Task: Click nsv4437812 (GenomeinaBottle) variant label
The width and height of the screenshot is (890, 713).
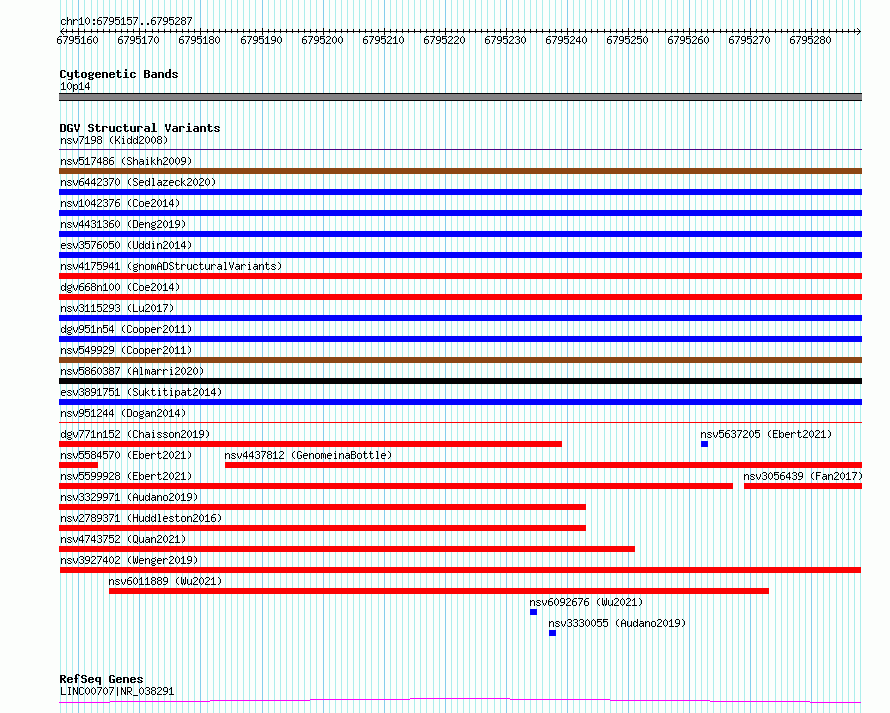Action: coord(308,455)
